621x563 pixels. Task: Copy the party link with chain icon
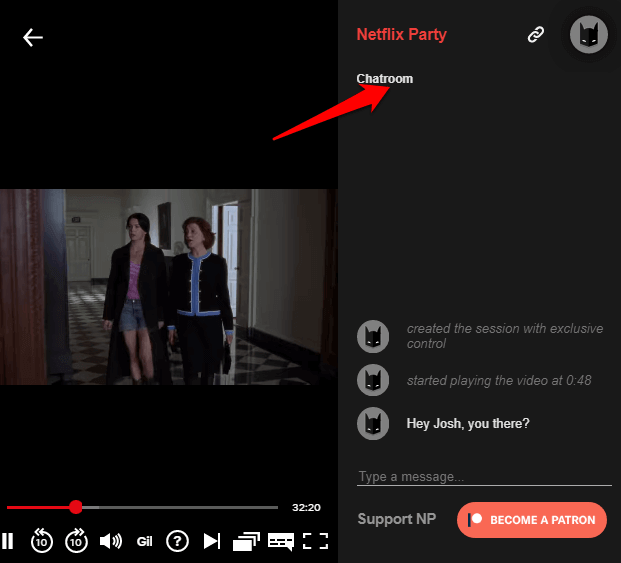[x=535, y=34]
